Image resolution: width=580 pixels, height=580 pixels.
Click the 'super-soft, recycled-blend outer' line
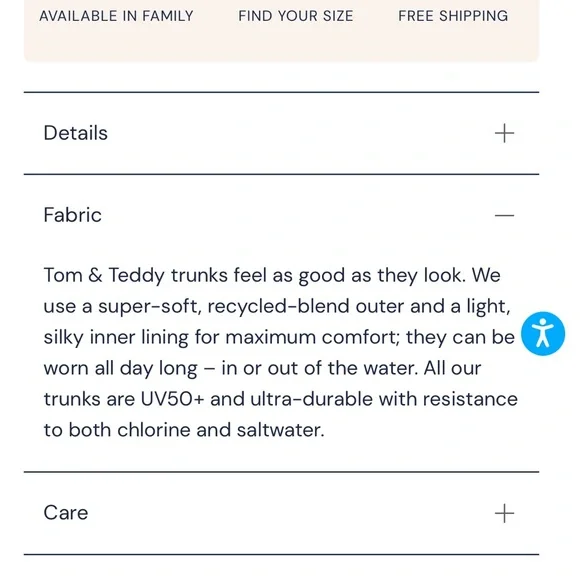pos(277,306)
